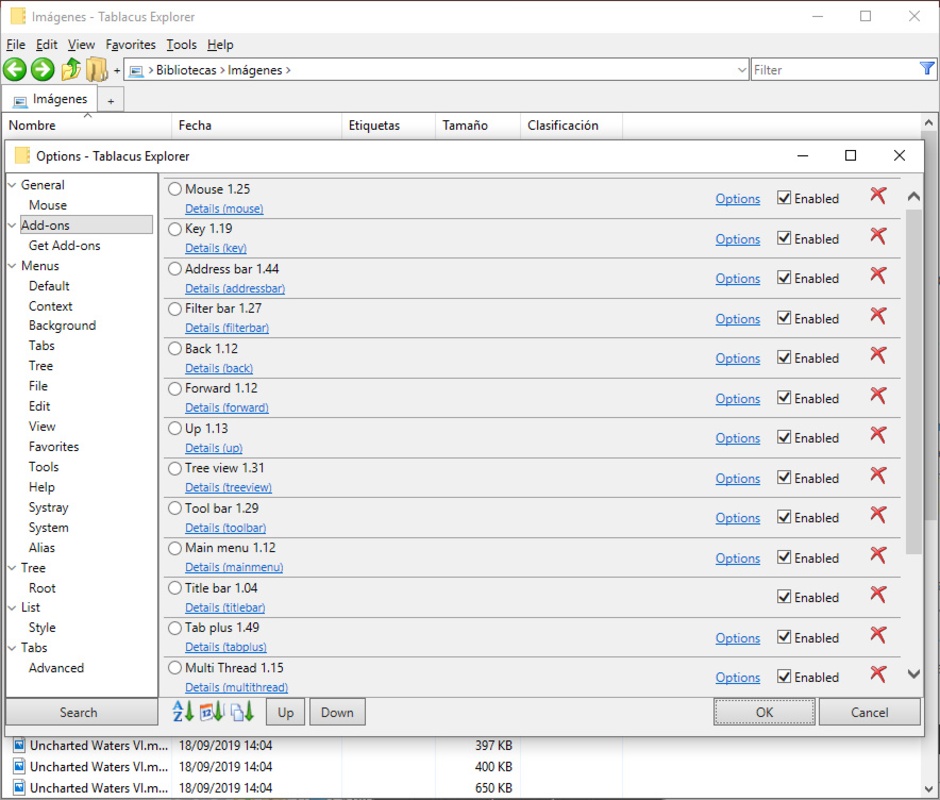Uncheck Enabled for Back 1.12
Image resolution: width=940 pixels, height=800 pixels.
coord(784,357)
